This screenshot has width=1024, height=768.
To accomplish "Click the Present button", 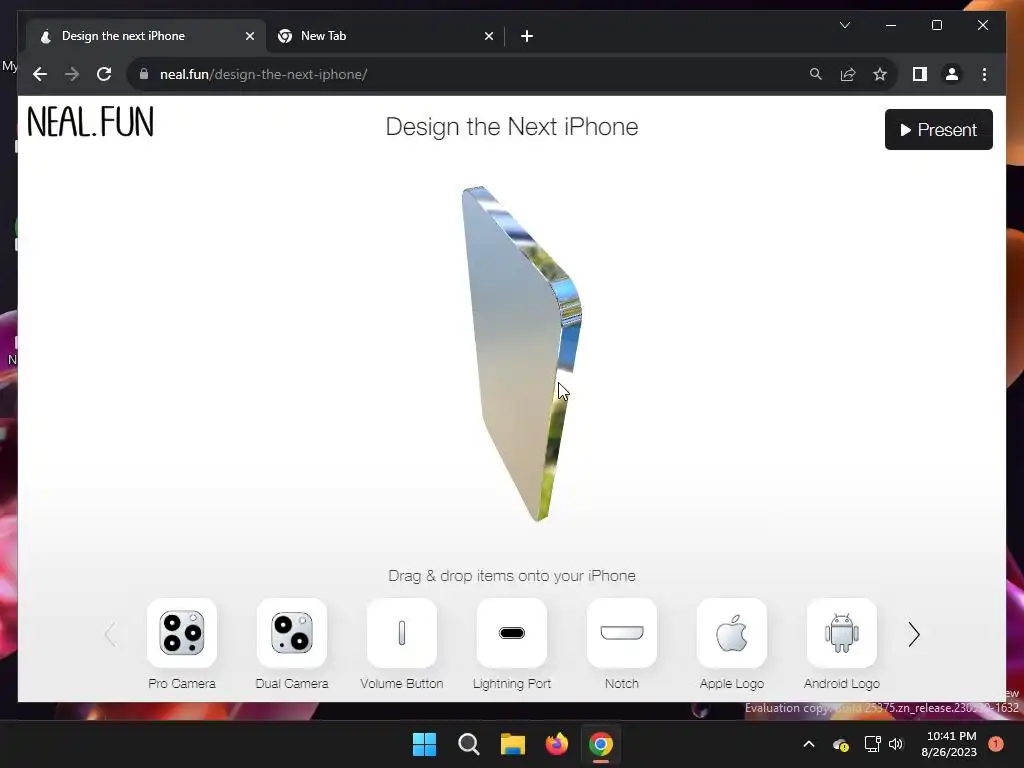I will click(938, 129).
